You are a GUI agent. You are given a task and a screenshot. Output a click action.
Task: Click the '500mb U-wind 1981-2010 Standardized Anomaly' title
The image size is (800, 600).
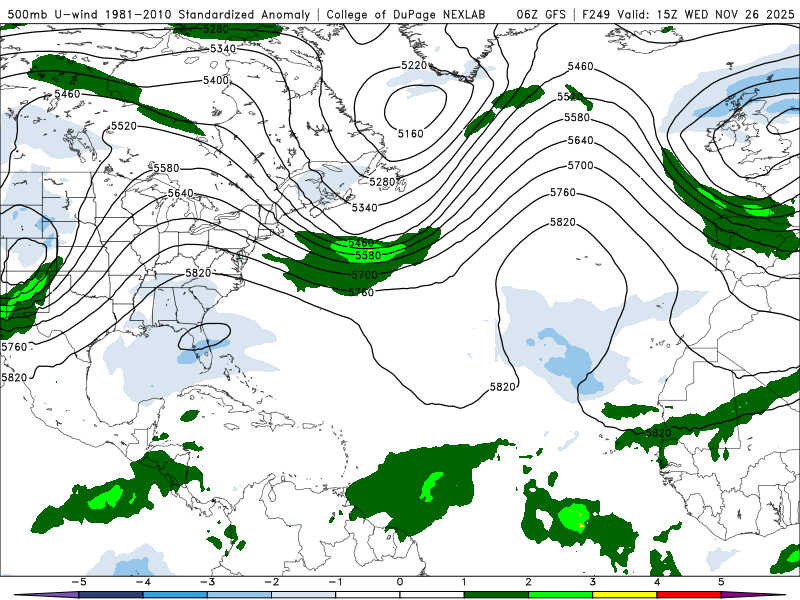tap(159, 14)
